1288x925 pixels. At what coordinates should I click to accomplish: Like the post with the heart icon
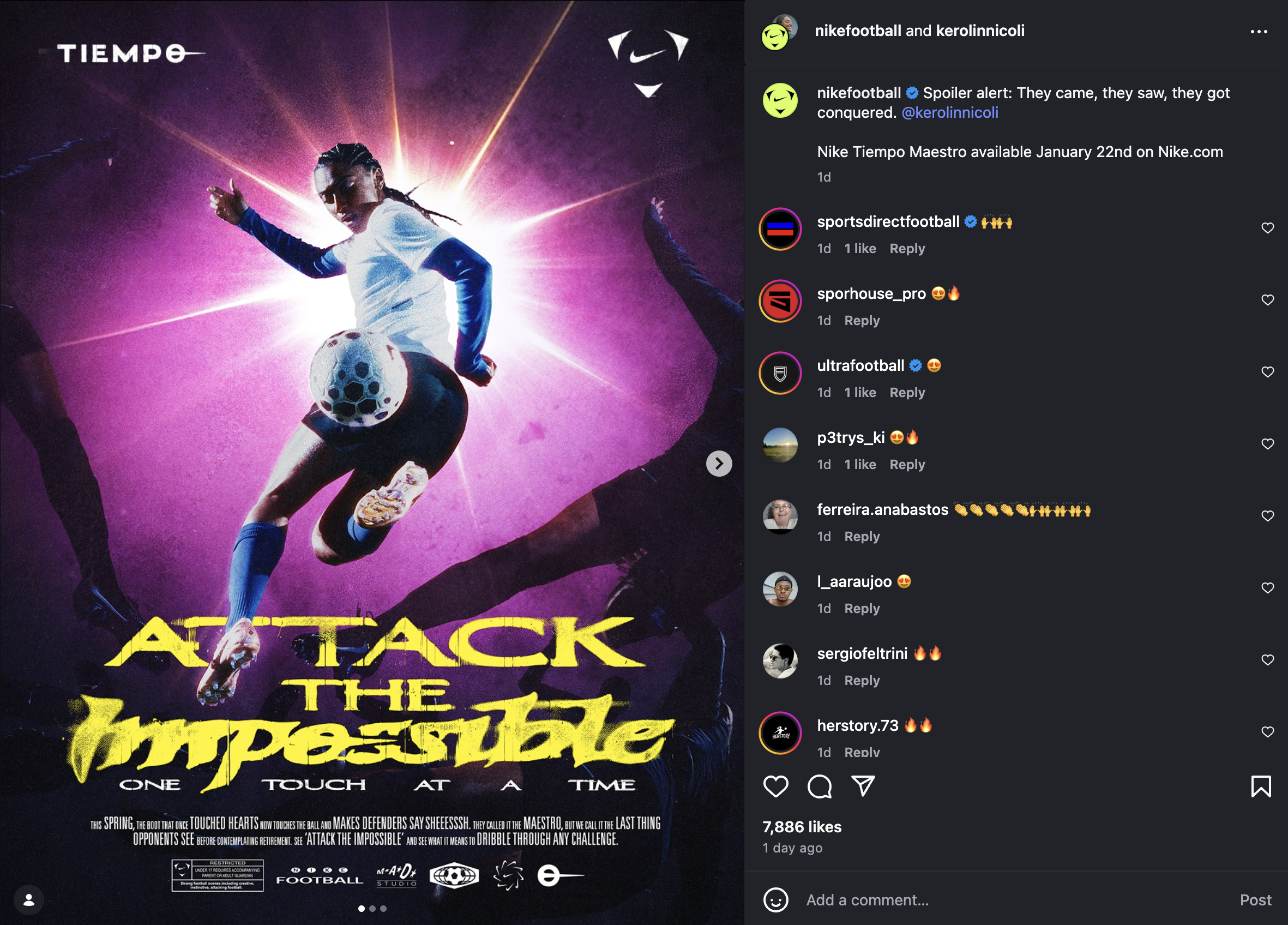coord(775,786)
